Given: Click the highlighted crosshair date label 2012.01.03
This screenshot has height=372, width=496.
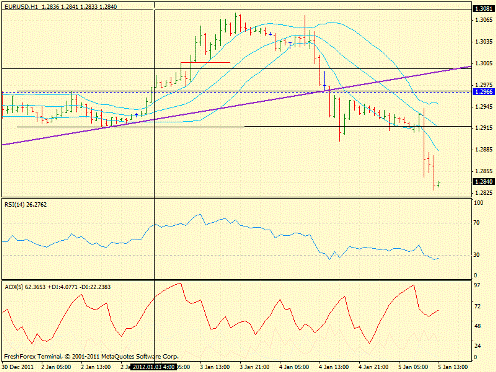Looking at the screenshot, I should [x=153, y=367].
